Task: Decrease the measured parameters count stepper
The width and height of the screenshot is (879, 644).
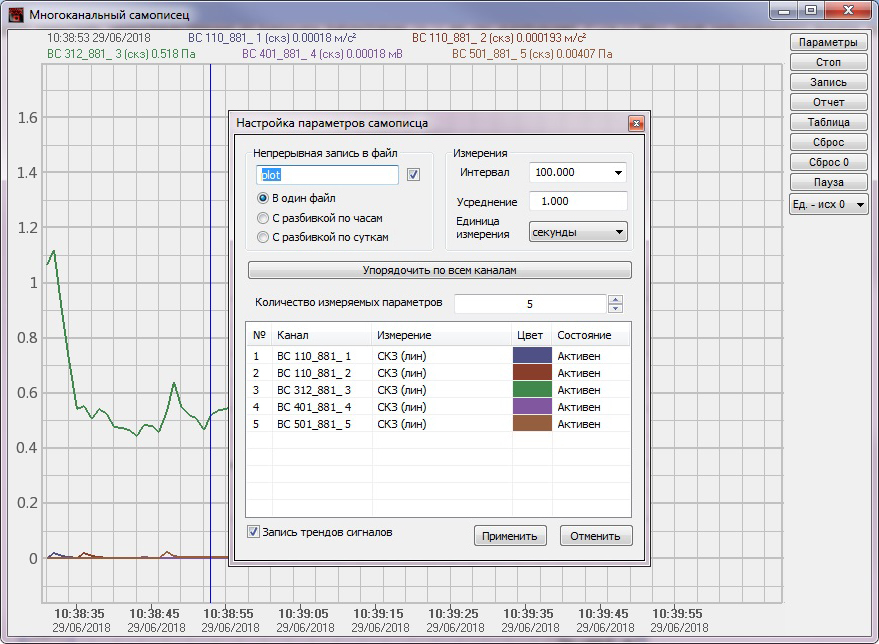Action: click(x=615, y=308)
